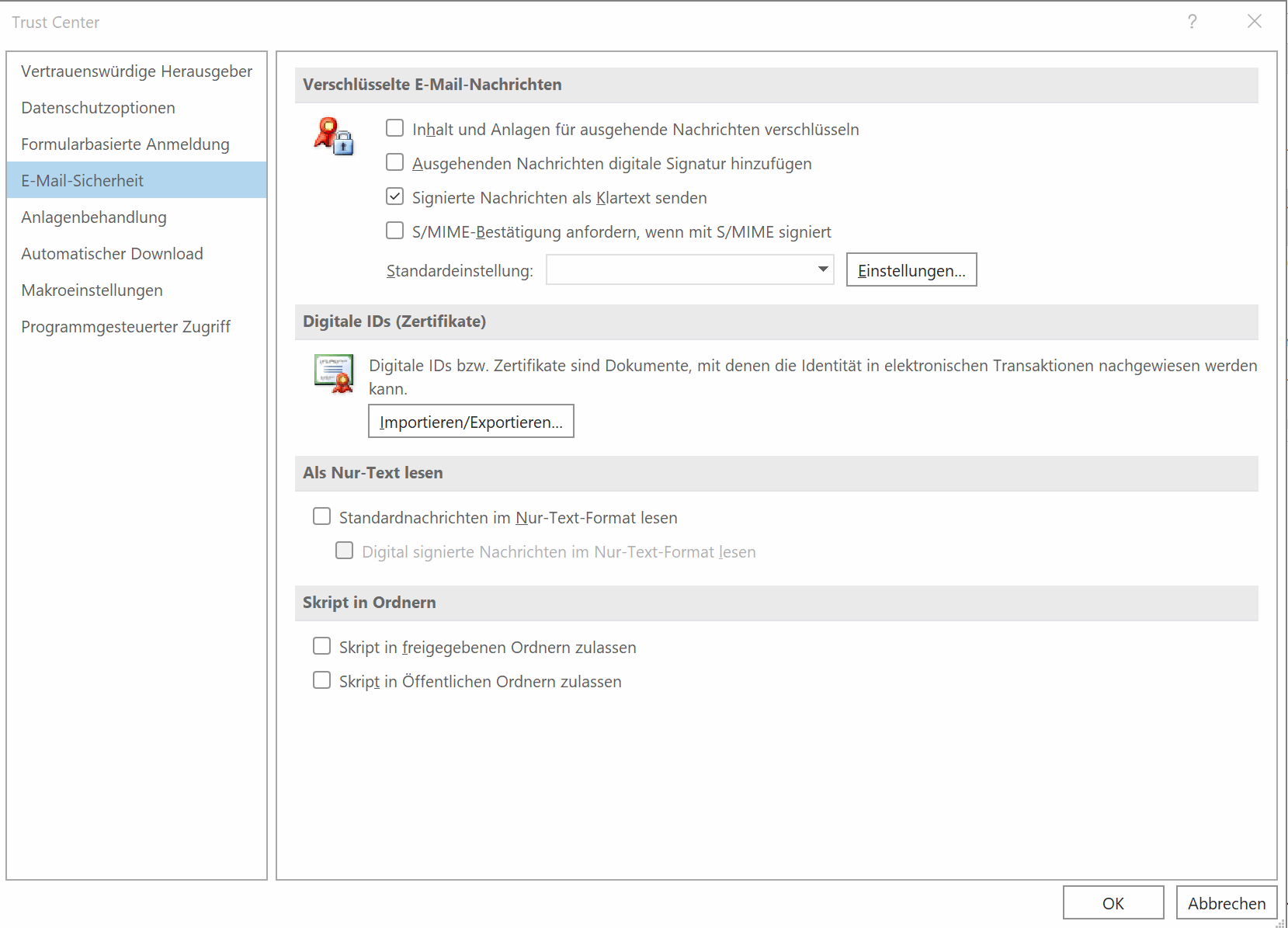Viewport: 1288px width, 928px height.
Task: Click the Digitale IDs (Zertifikate) heading
Action: (394, 321)
